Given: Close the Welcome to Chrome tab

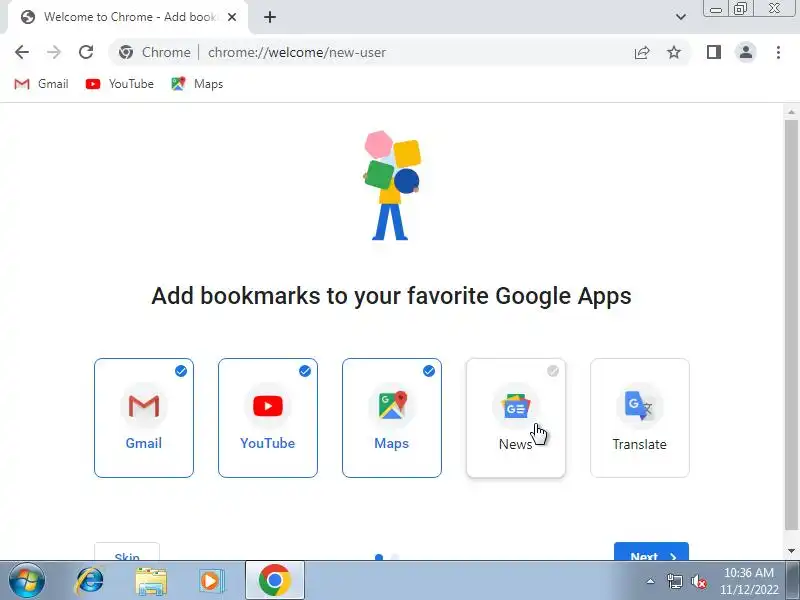Looking at the screenshot, I should click(232, 17).
